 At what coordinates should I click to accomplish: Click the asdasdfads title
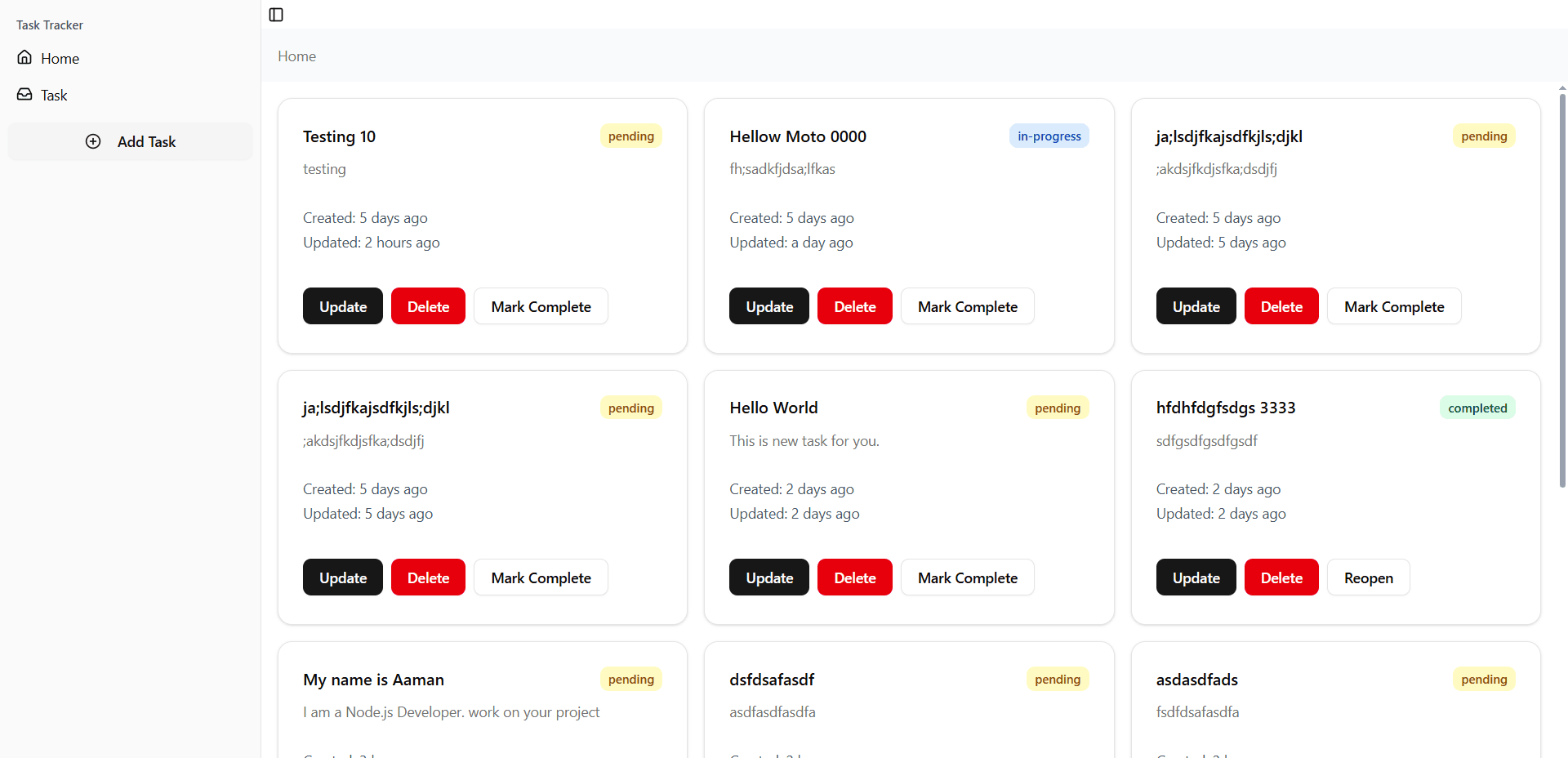tap(1197, 680)
